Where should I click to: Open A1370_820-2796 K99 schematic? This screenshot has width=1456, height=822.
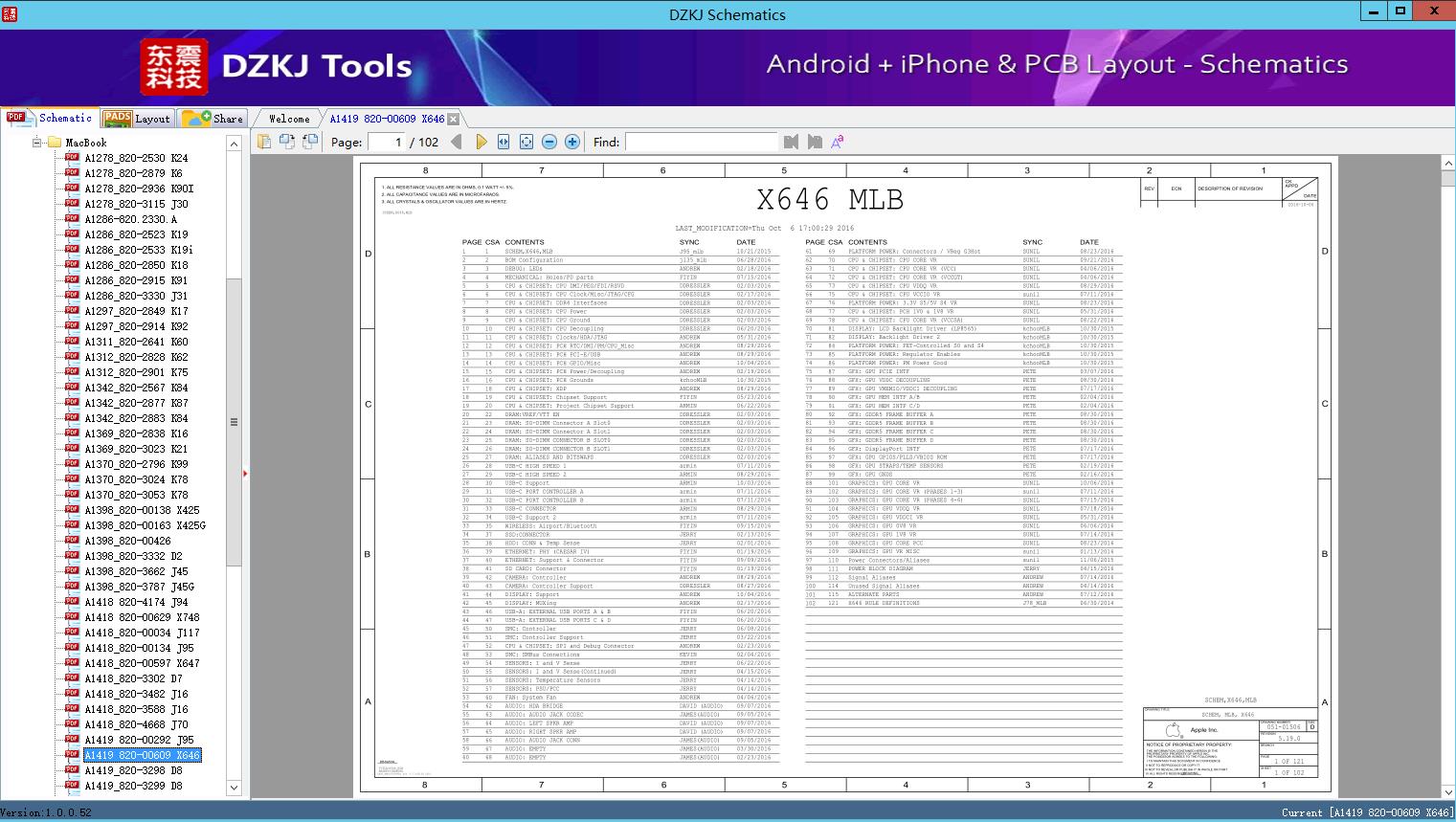pos(136,464)
